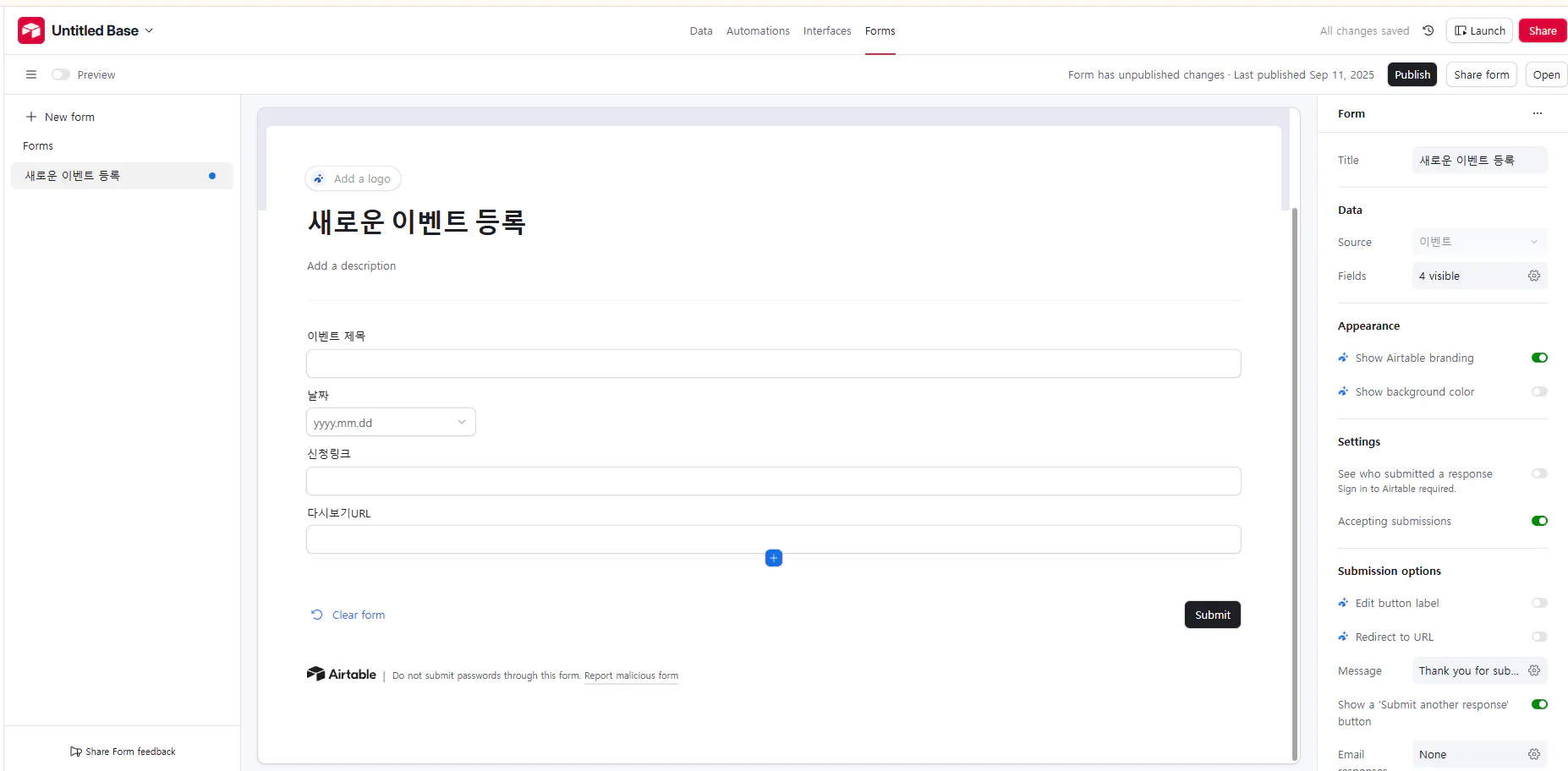
Task: Click the Clear form refresh icon
Action: 317,615
